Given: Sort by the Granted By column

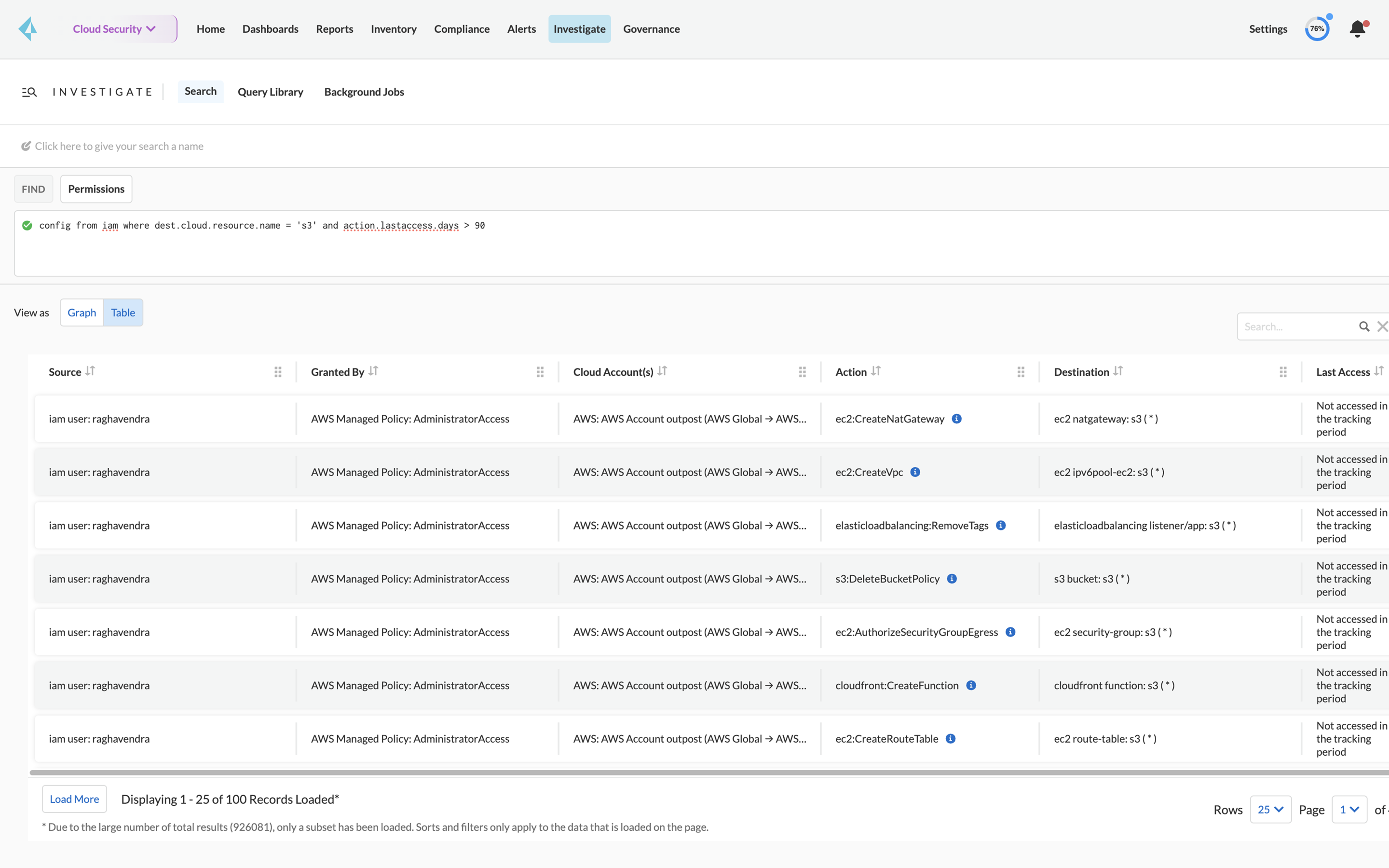Looking at the screenshot, I should (x=374, y=371).
